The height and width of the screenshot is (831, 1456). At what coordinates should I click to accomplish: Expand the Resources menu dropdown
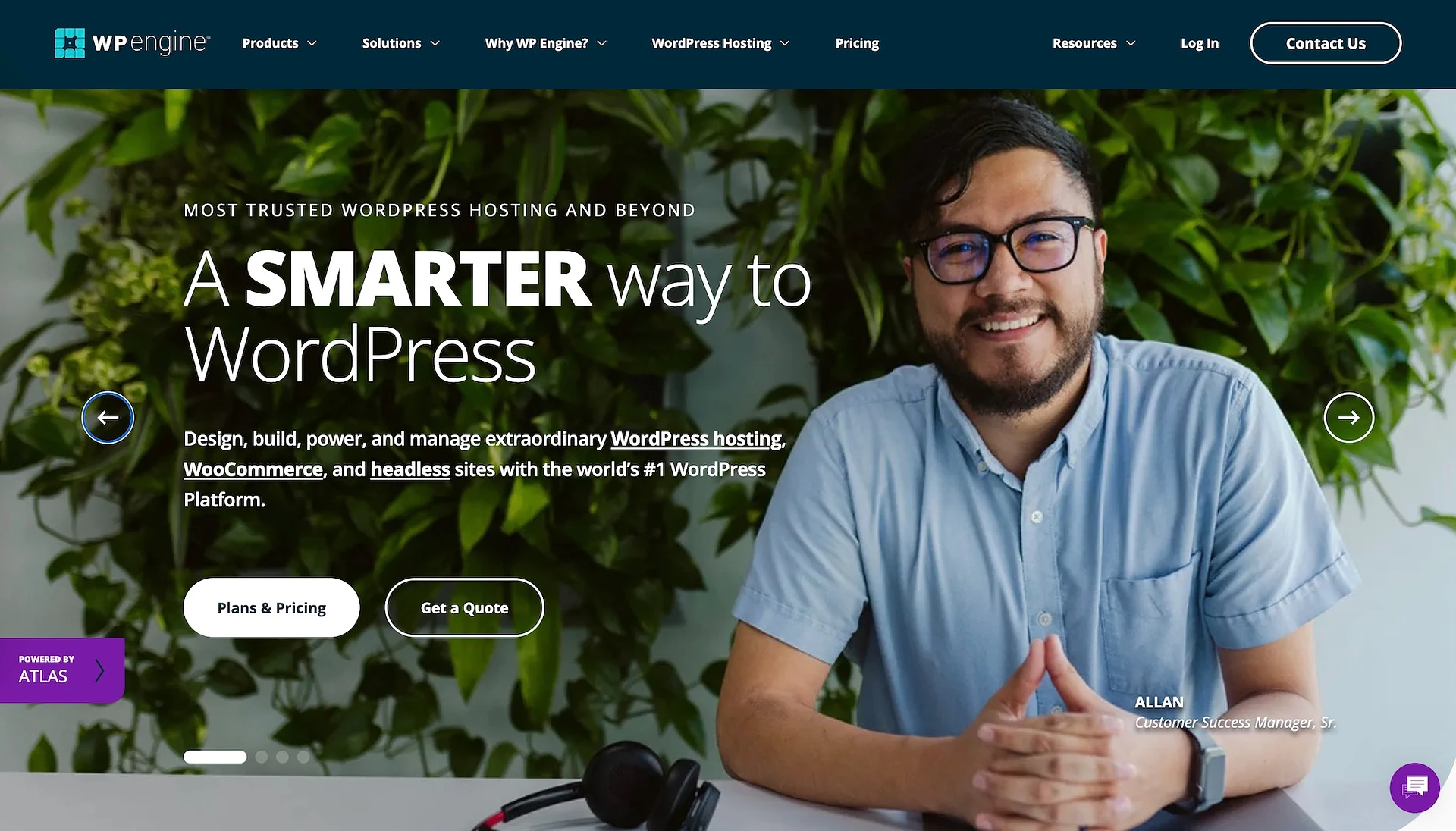tap(1093, 42)
